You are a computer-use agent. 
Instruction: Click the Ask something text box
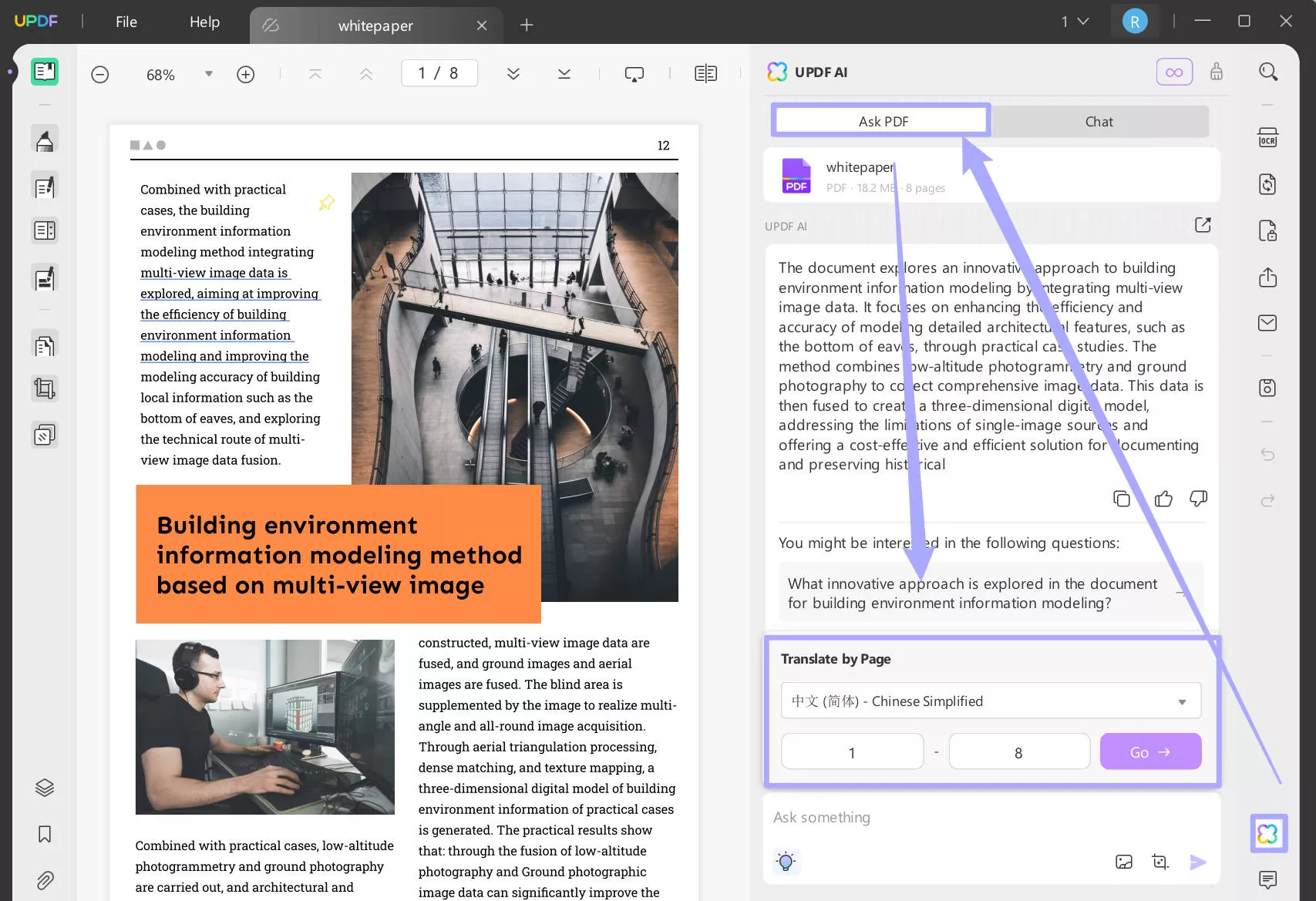[991, 818]
